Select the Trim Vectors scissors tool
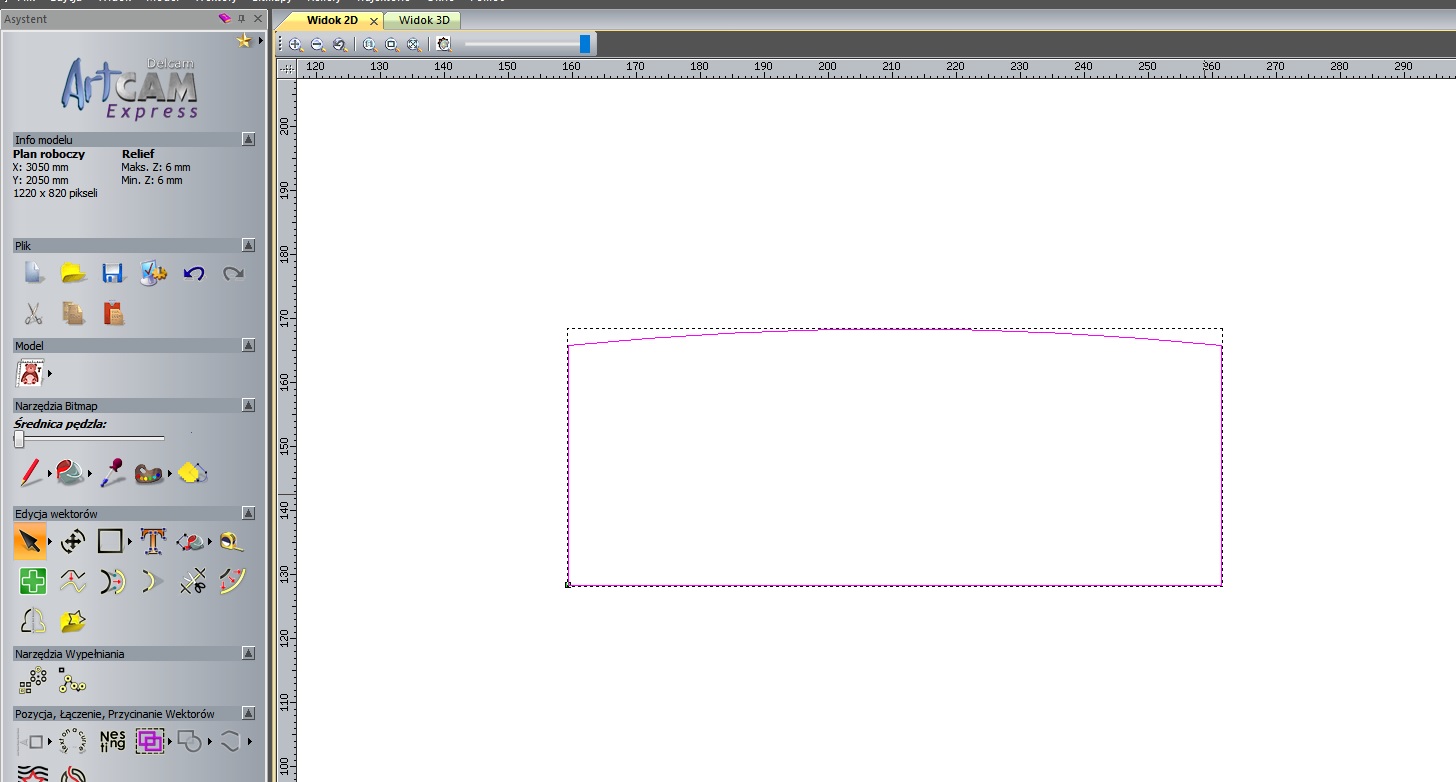Viewport: 1456px width, 782px height. click(x=193, y=581)
